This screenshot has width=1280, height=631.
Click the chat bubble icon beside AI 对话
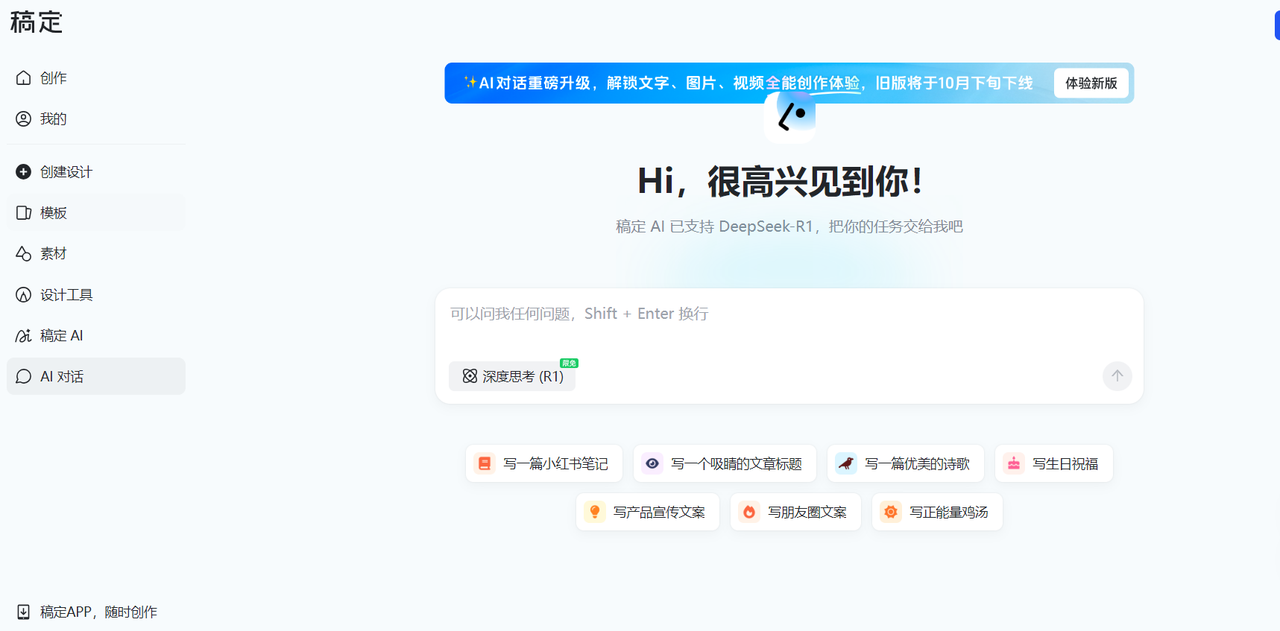pyautogui.click(x=24, y=377)
